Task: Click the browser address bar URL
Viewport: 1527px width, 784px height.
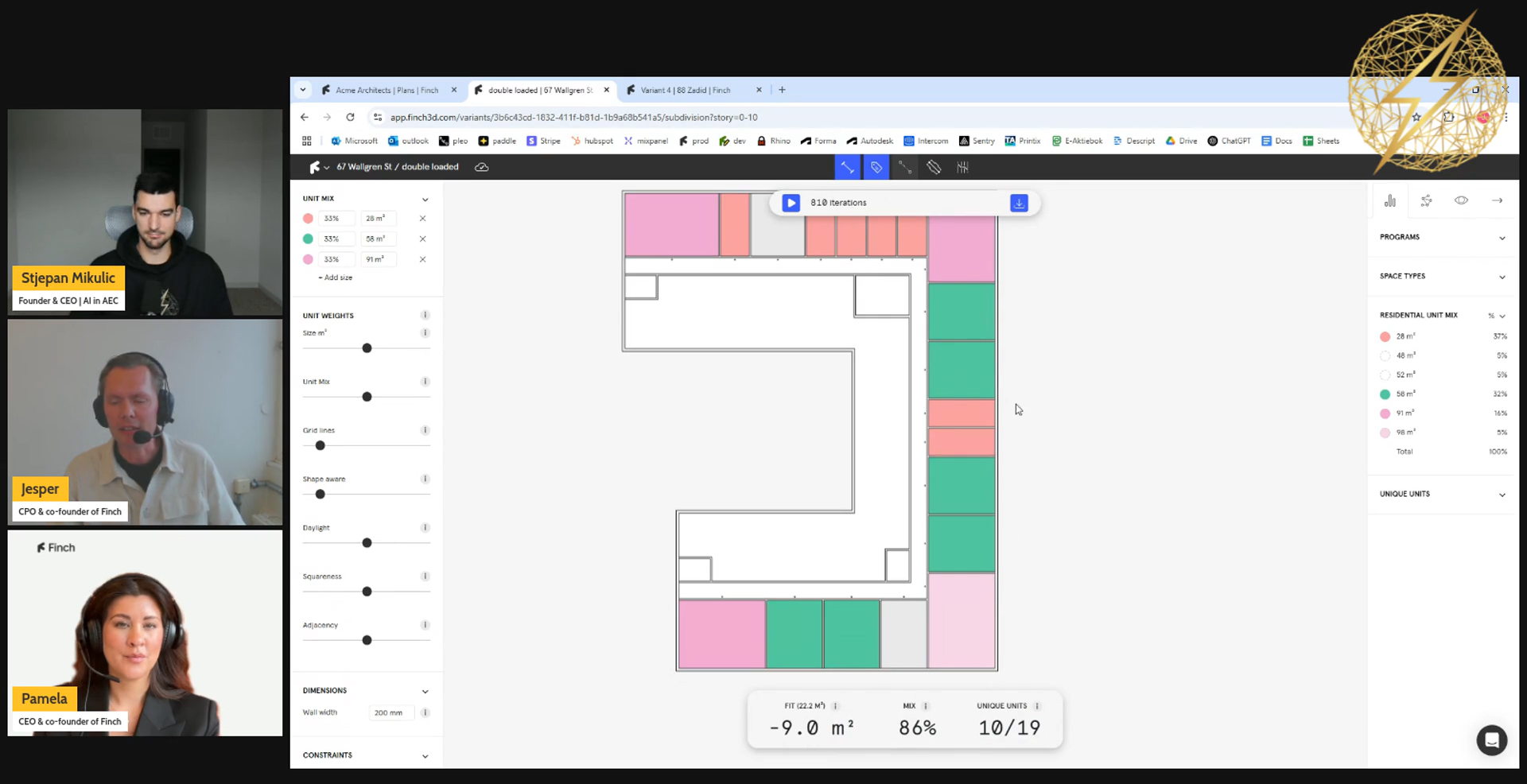Action: [573, 118]
